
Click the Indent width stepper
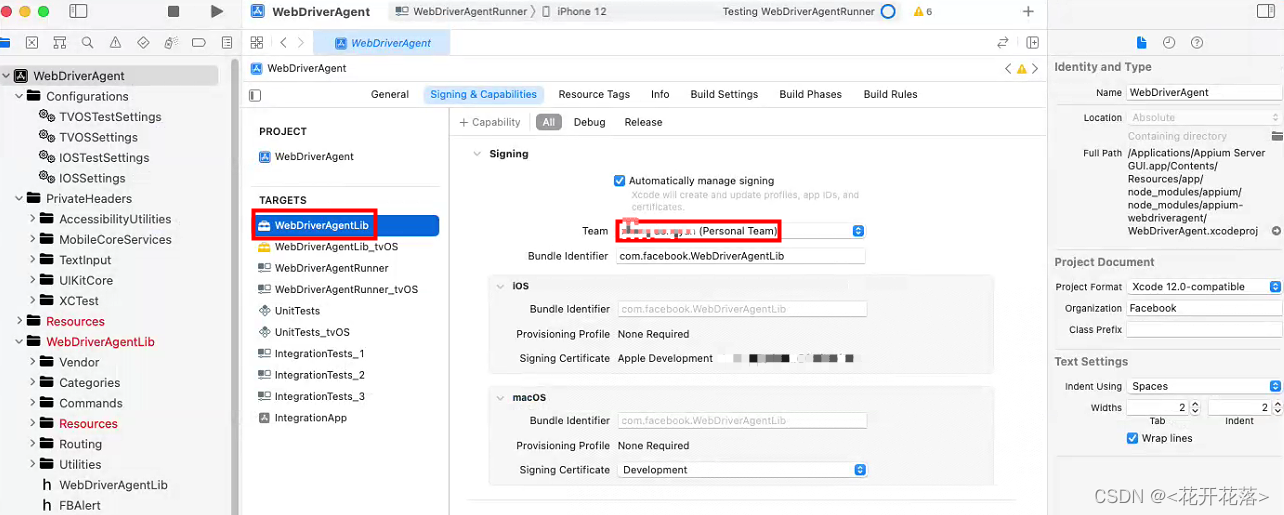[1277, 408]
